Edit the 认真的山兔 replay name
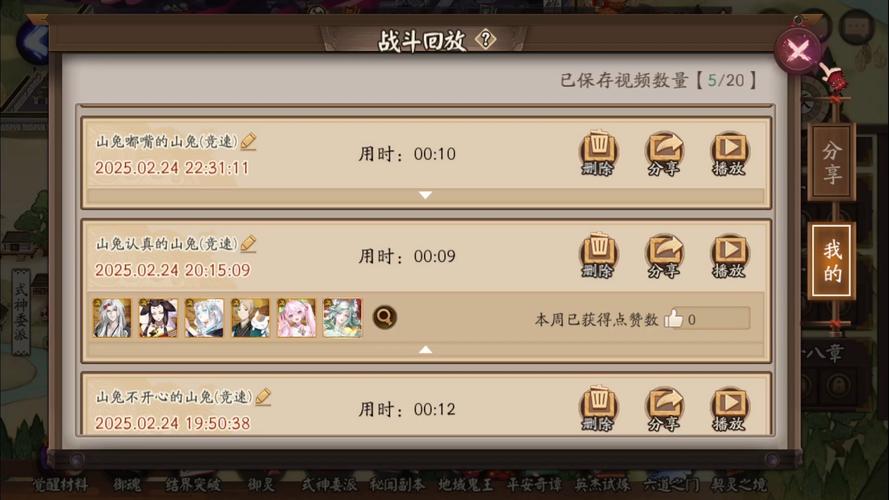The width and height of the screenshot is (889, 500). [x=248, y=243]
